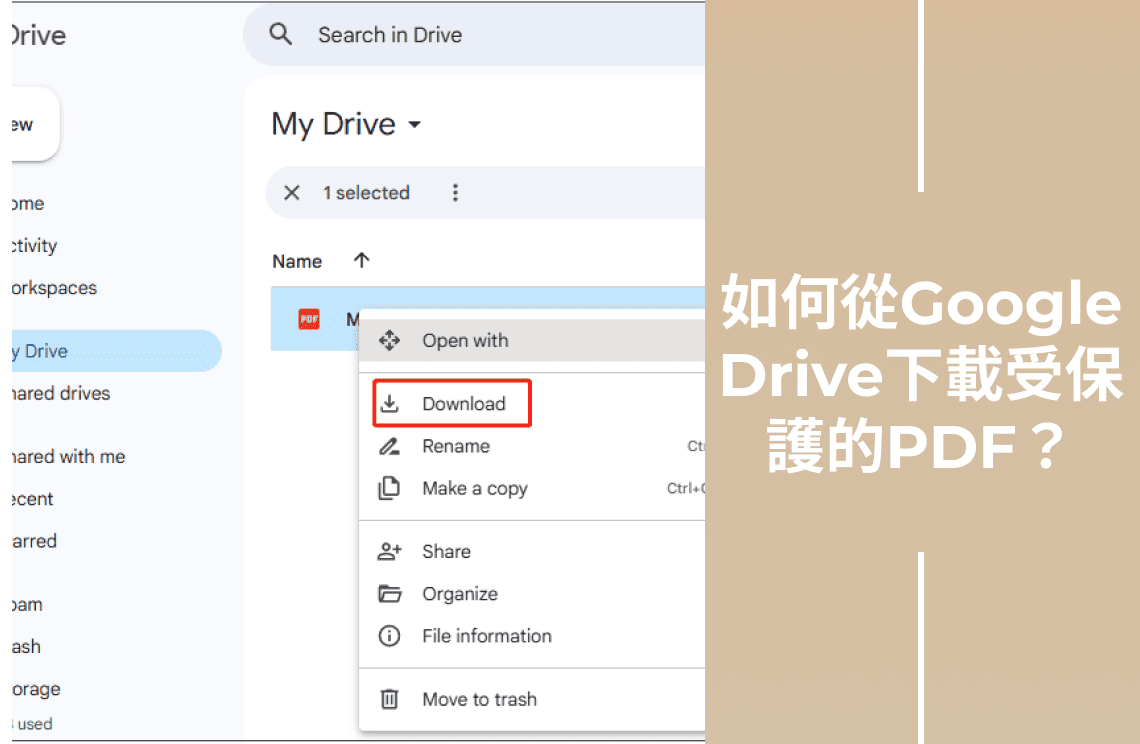
Task: Open the three-dot more actions menu
Action: [x=455, y=193]
